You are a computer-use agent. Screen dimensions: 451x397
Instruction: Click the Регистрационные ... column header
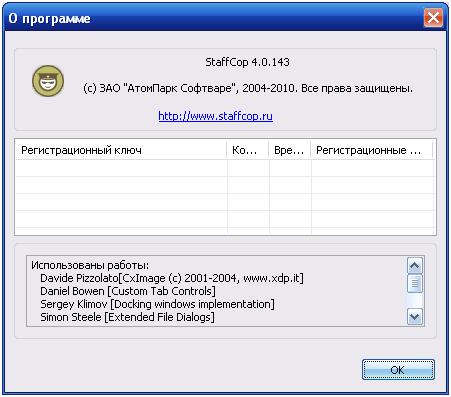point(372,150)
